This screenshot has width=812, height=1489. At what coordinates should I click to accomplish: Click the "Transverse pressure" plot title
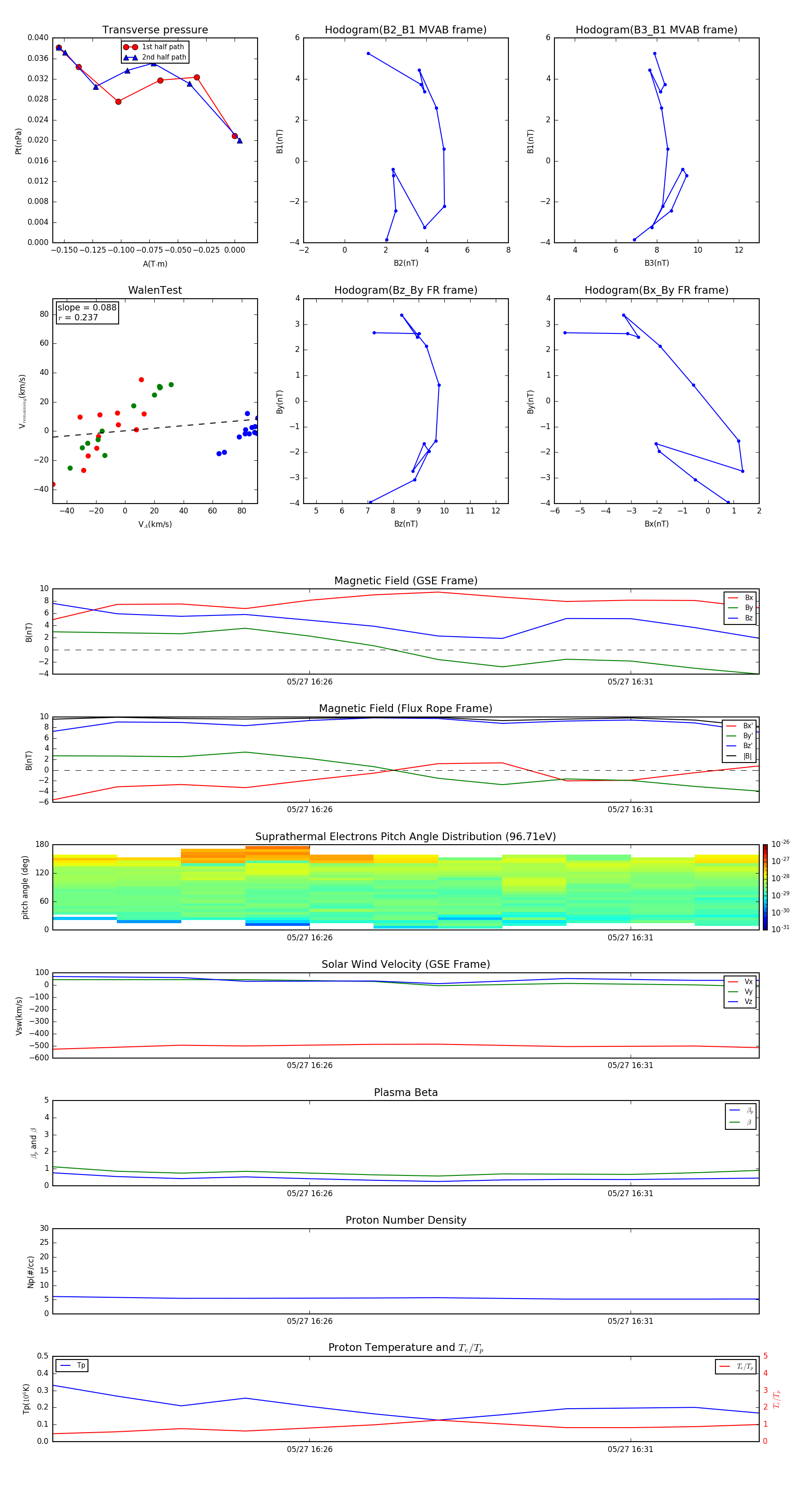(x=155, y=30)
